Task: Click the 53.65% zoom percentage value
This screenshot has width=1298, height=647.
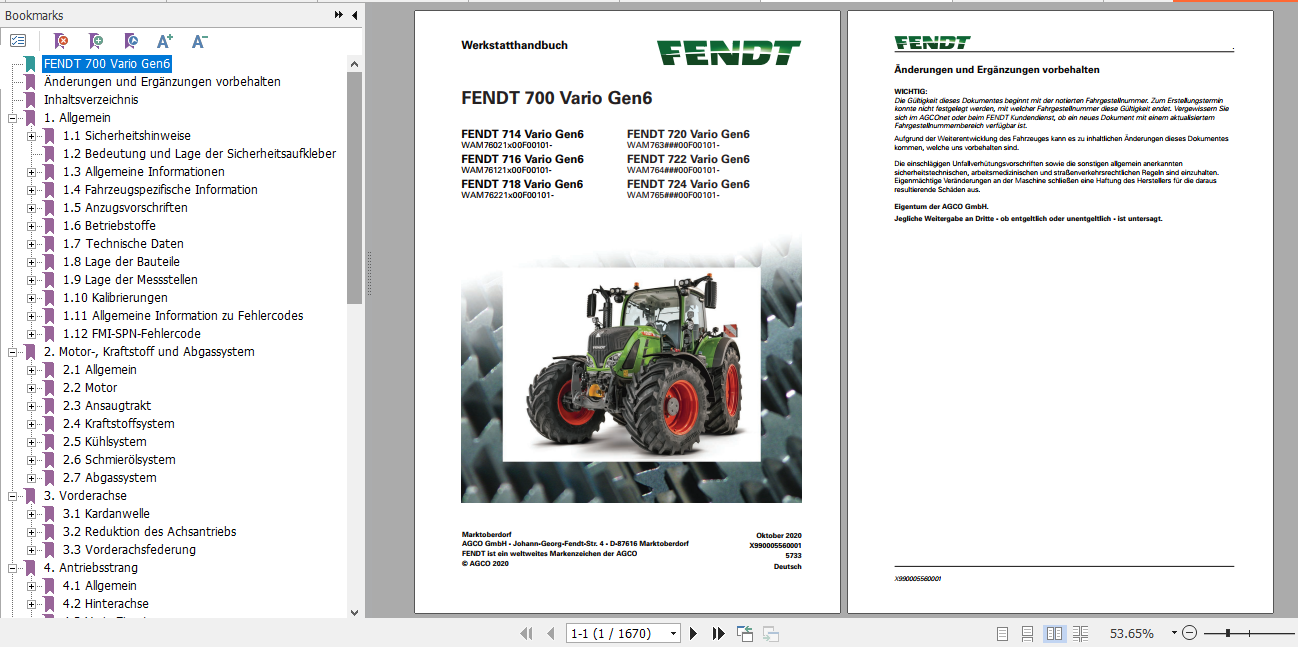Action: 1132,633
